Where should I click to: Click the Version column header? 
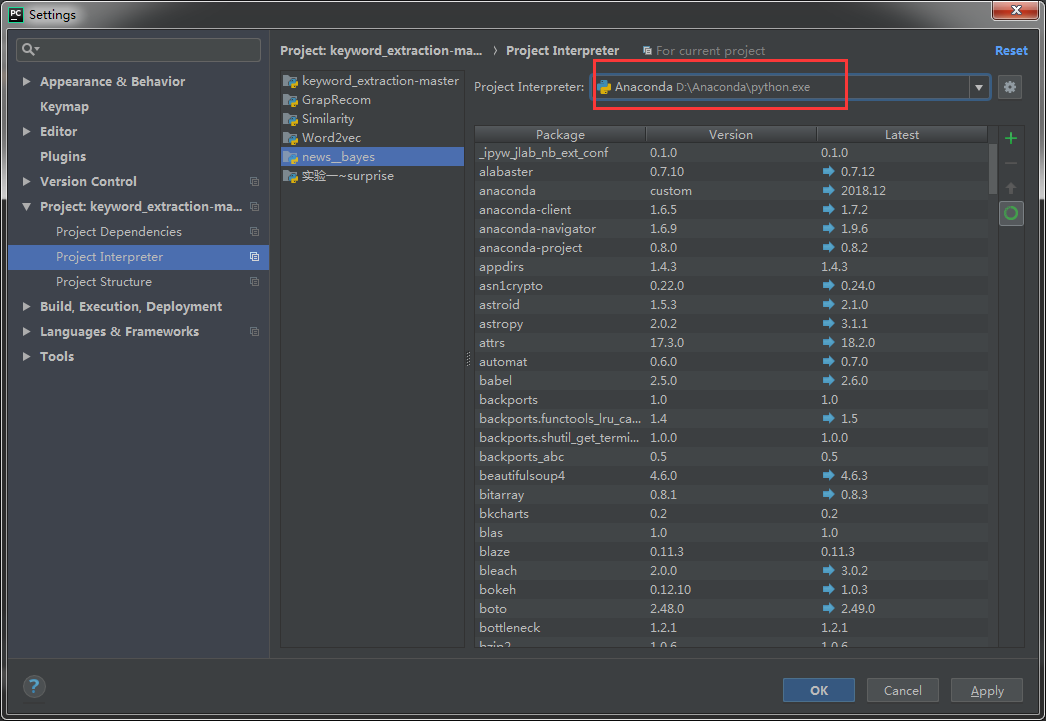coord(731,135)
